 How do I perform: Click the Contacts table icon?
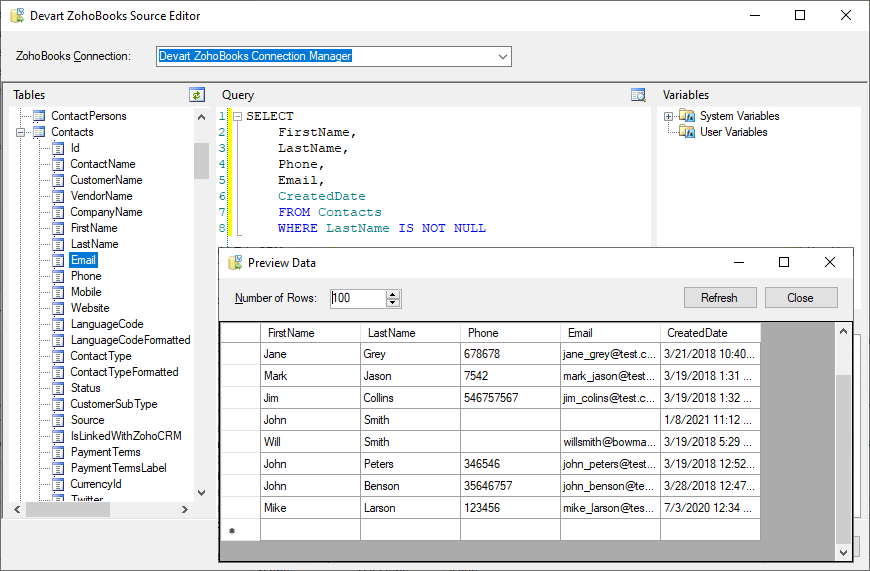pos(39,132)
